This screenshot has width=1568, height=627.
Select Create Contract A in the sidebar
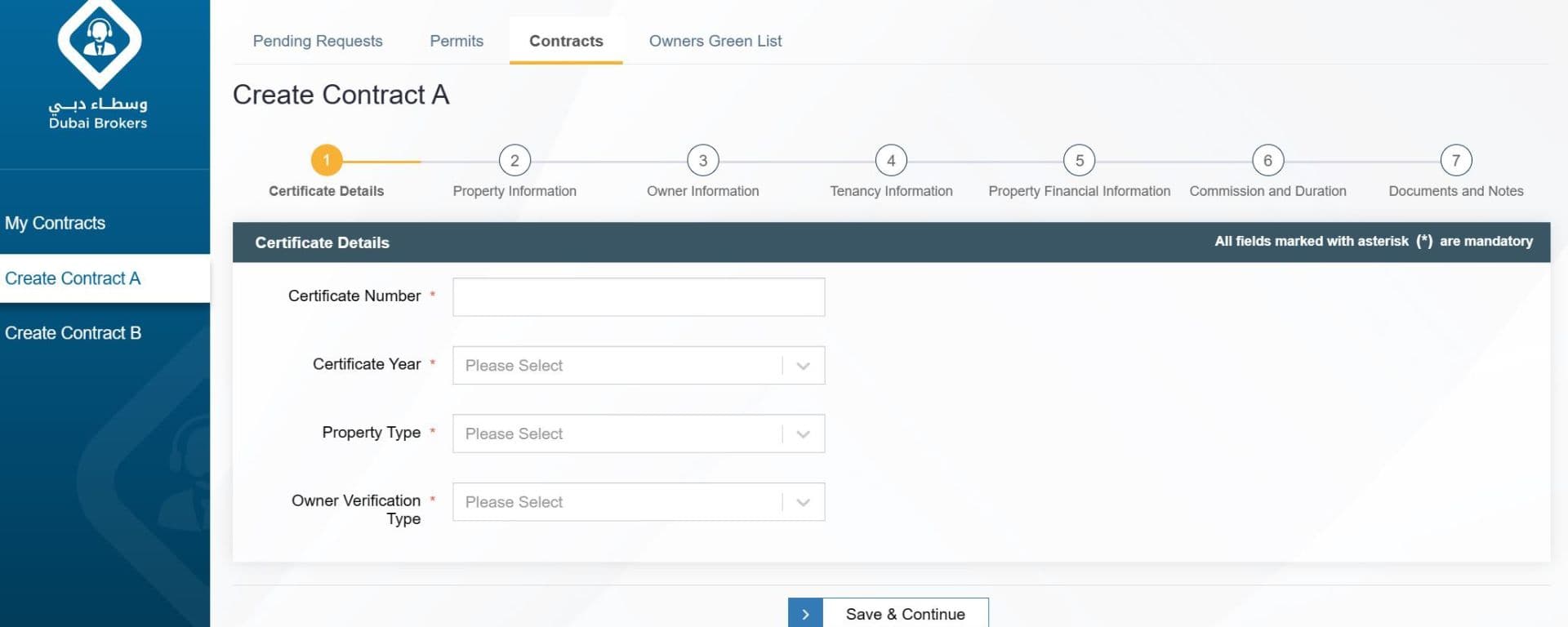[x=105, y=278]
